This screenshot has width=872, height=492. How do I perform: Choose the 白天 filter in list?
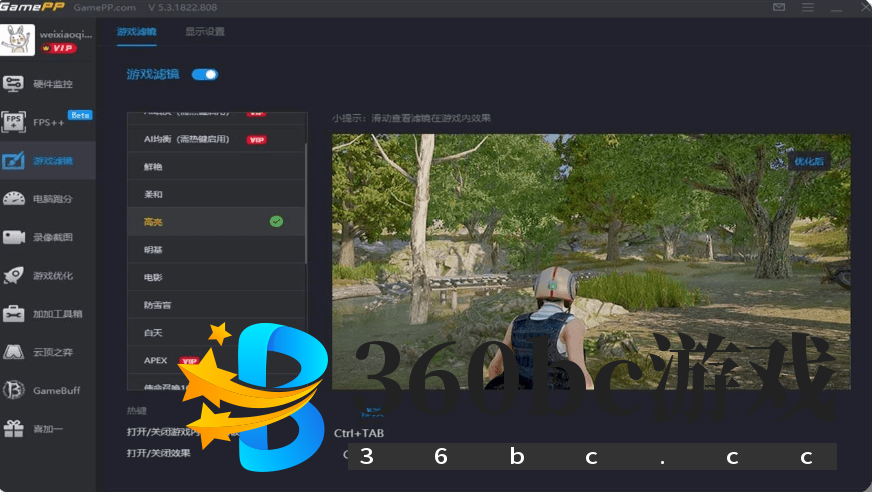click(x=153, y=331)
